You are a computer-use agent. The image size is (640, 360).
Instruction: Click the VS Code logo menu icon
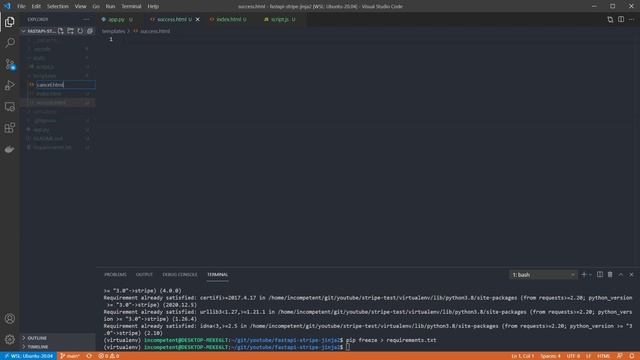tap(7, 6)
